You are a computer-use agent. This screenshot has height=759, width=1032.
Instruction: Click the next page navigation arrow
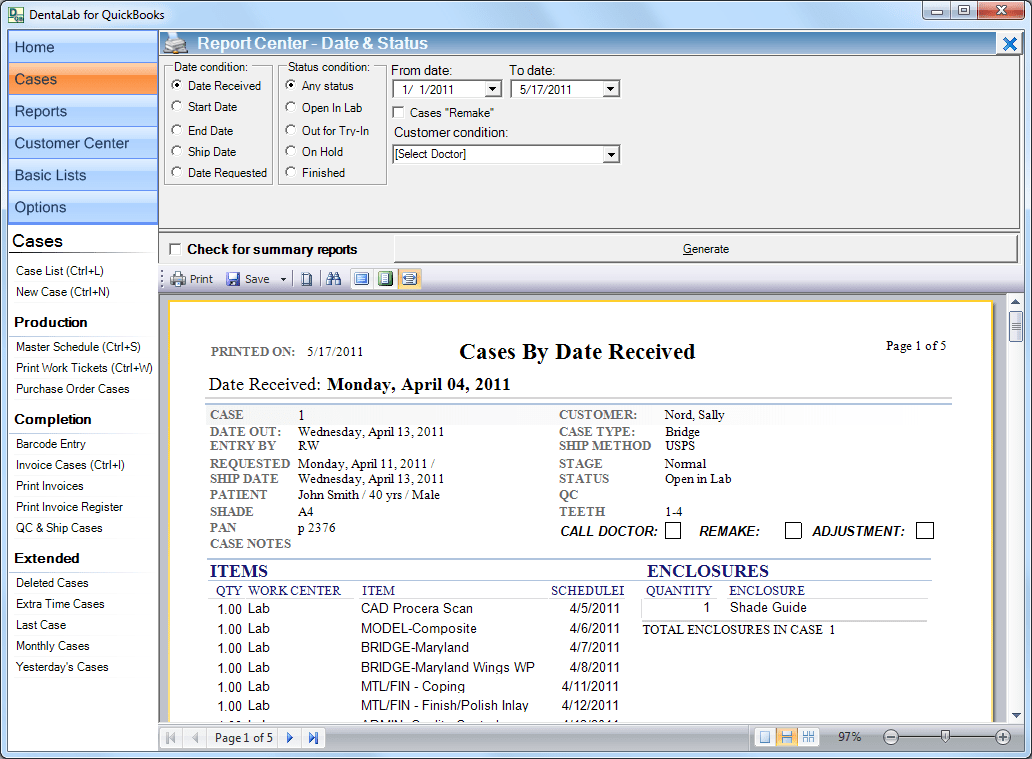click(289, 737)
